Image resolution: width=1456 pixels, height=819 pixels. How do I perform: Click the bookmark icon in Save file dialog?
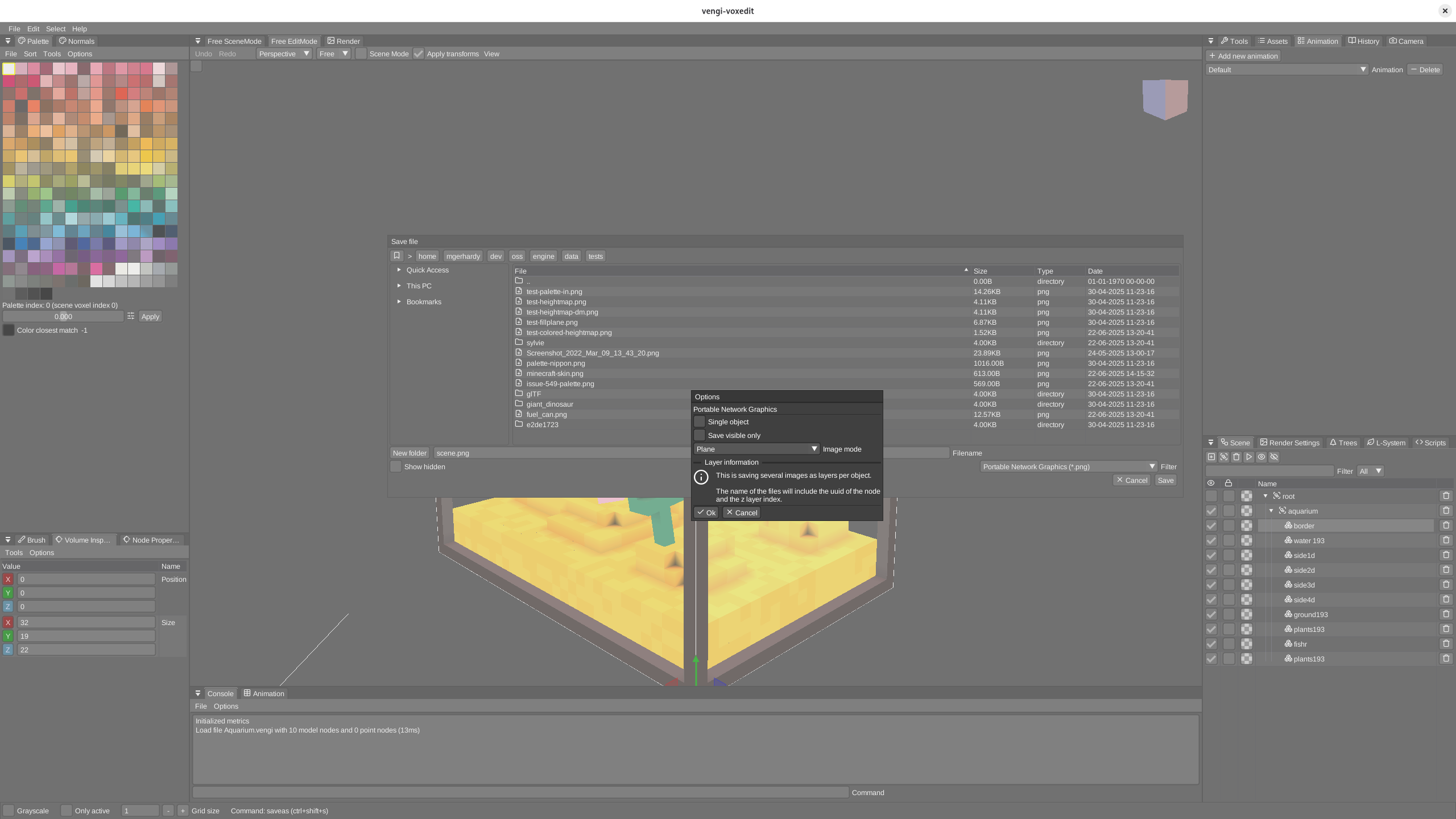pyautogui.click(x=397, y=256)
